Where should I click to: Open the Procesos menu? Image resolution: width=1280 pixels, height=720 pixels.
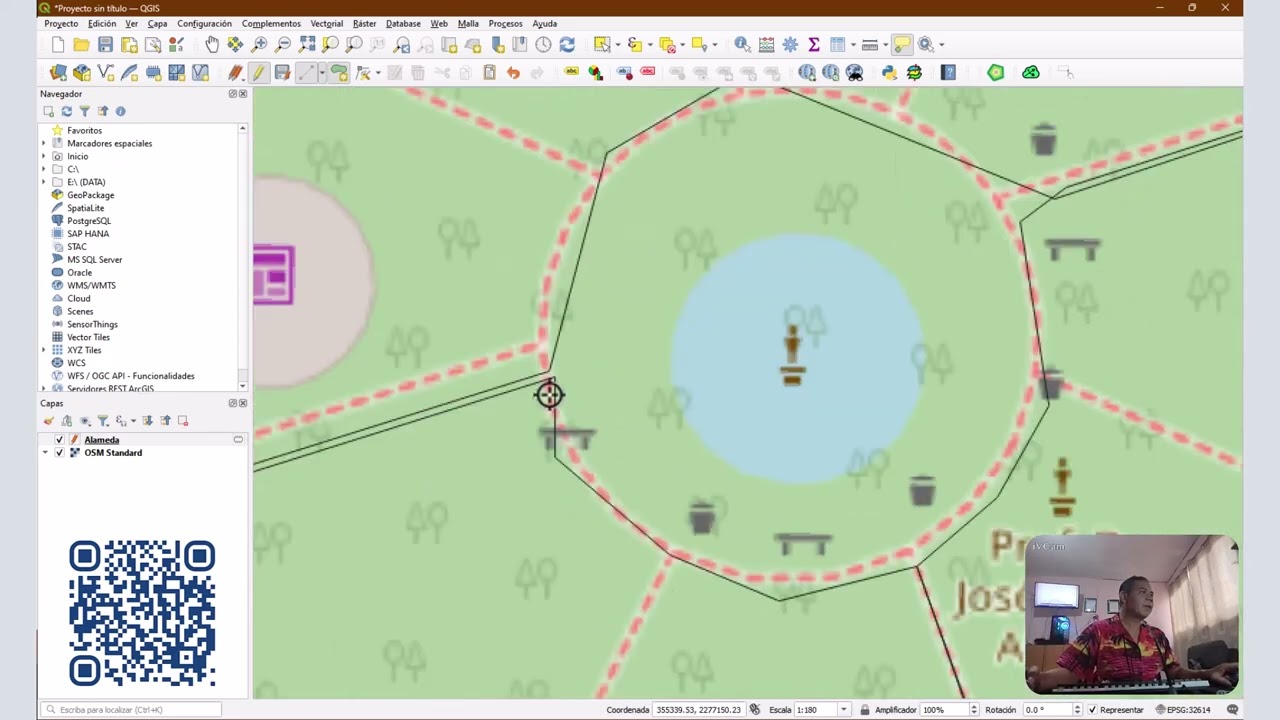(x=505, y=23)
